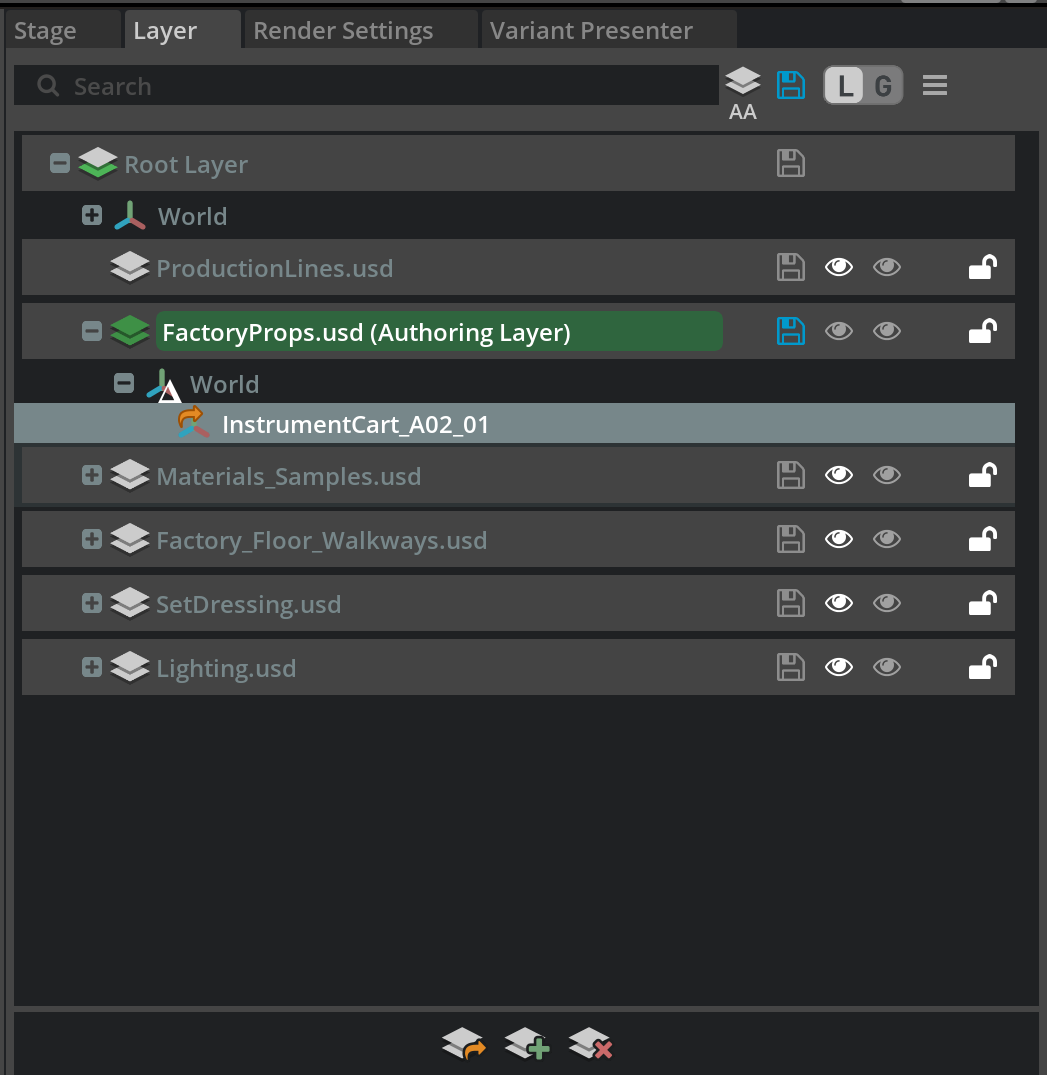Select the InstrumentCart_A02_01 prim
Viewport: 1047px width, 1075px height.
(355, 424)
